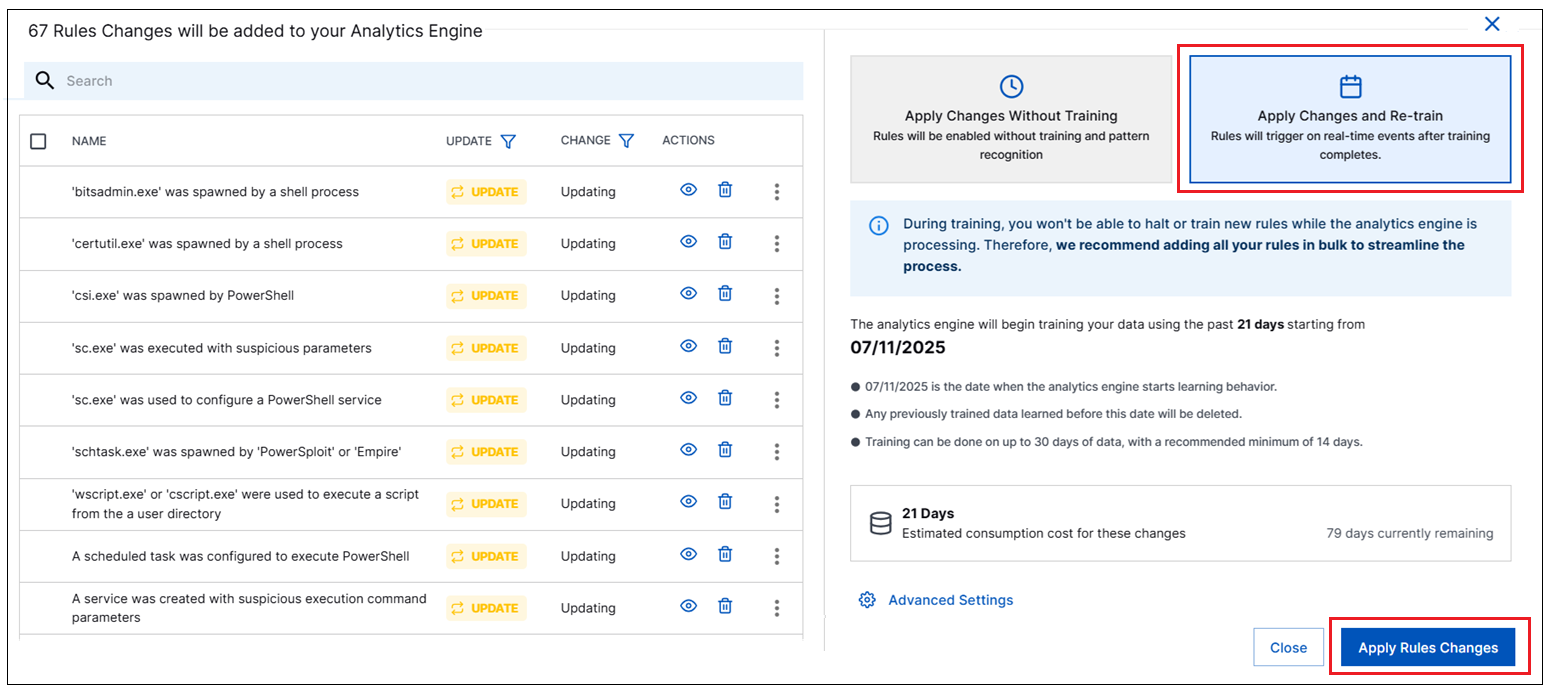Expand more actions for 'sc.exe' PowerShell service rule

point(777,400)
